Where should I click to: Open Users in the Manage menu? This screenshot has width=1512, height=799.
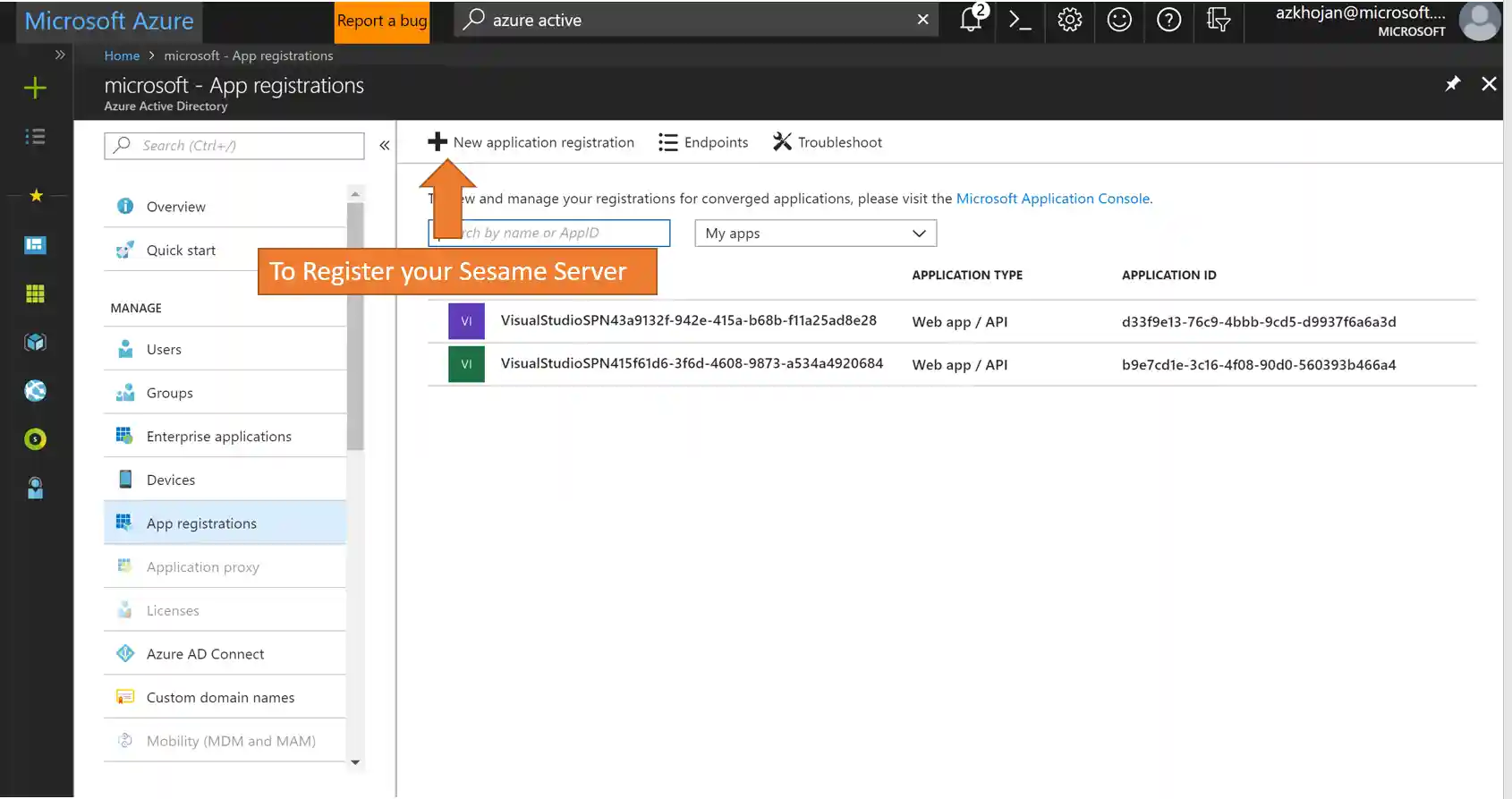click(225, 349)
